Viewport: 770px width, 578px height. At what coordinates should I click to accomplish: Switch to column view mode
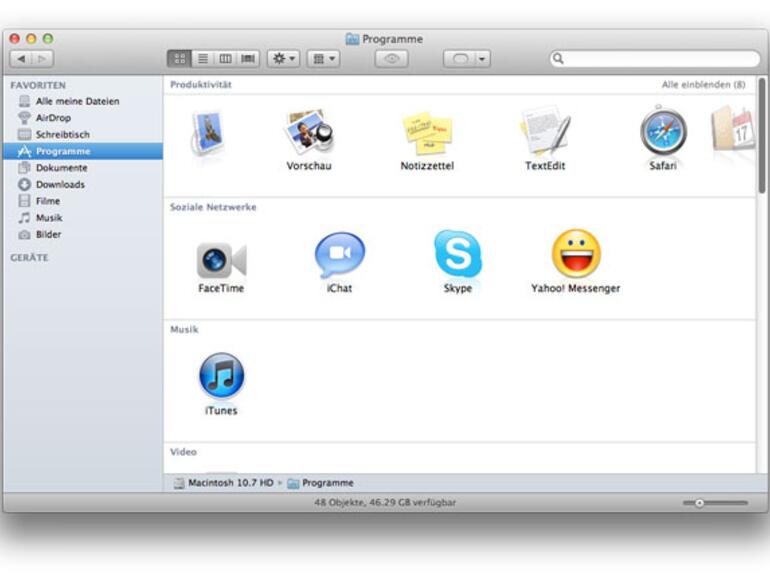[x=225, y=59]
